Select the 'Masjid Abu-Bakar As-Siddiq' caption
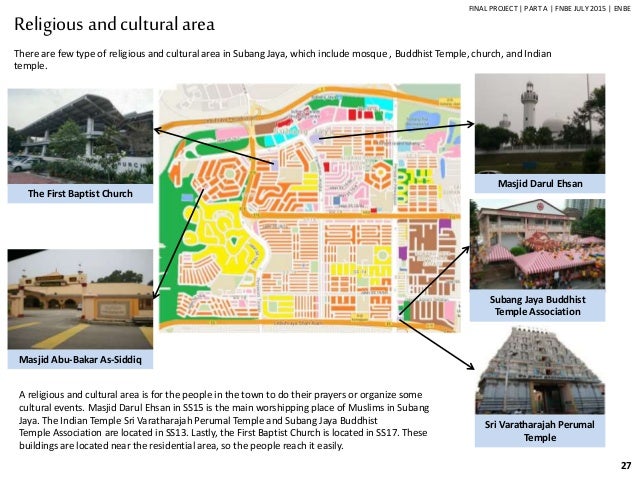The width and height of the screenshot is (638, 479). 80,359
